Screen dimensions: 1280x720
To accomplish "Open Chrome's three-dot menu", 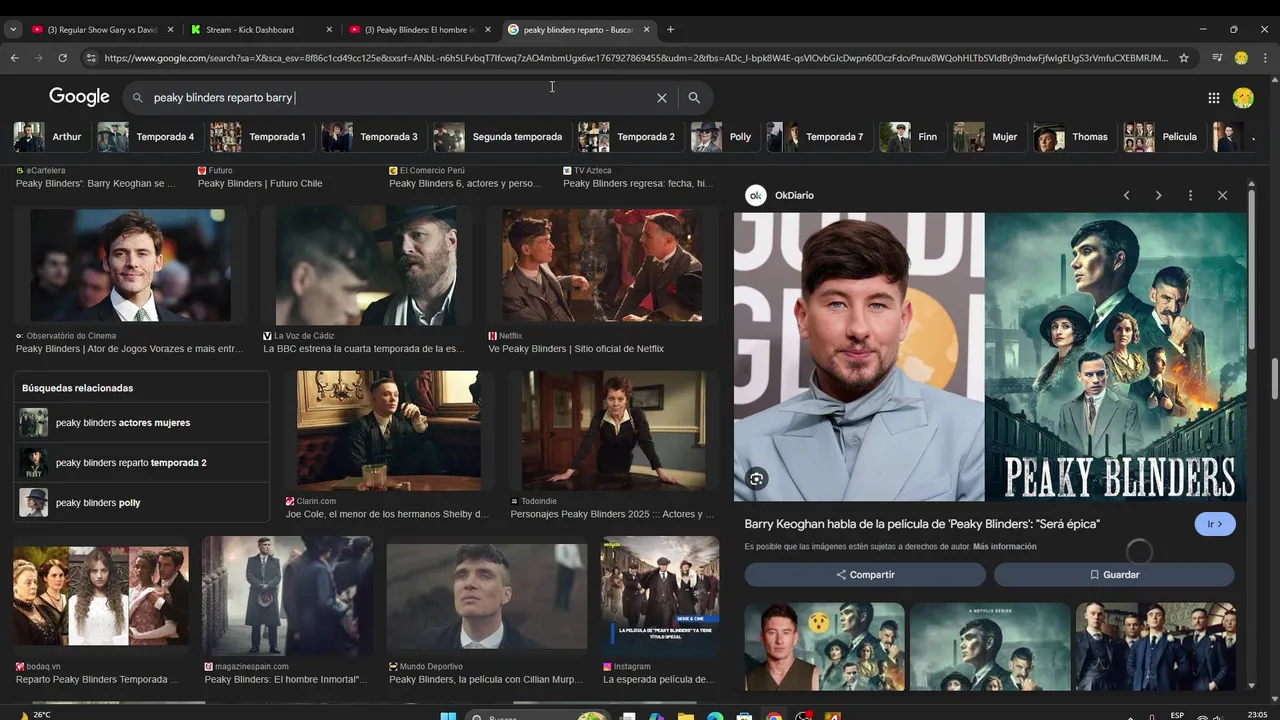I will point(1265,58).
